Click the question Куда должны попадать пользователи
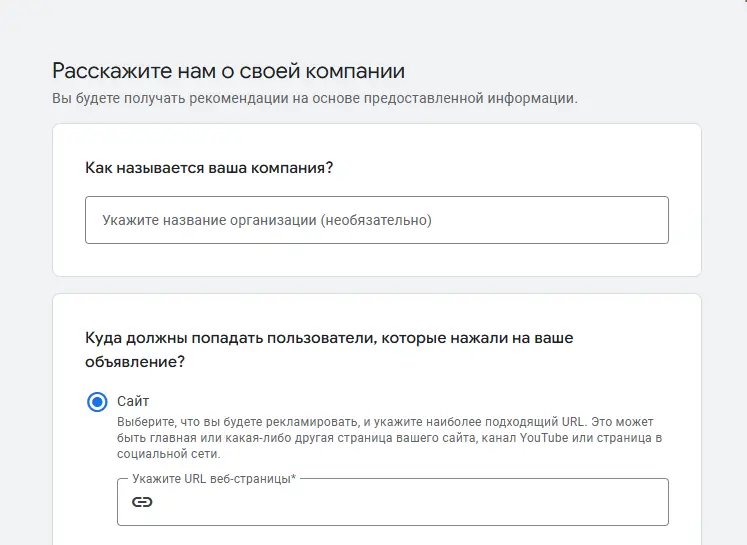Viewport: 747px width, 545px height. pyautogui.click(x=329, y=350)
